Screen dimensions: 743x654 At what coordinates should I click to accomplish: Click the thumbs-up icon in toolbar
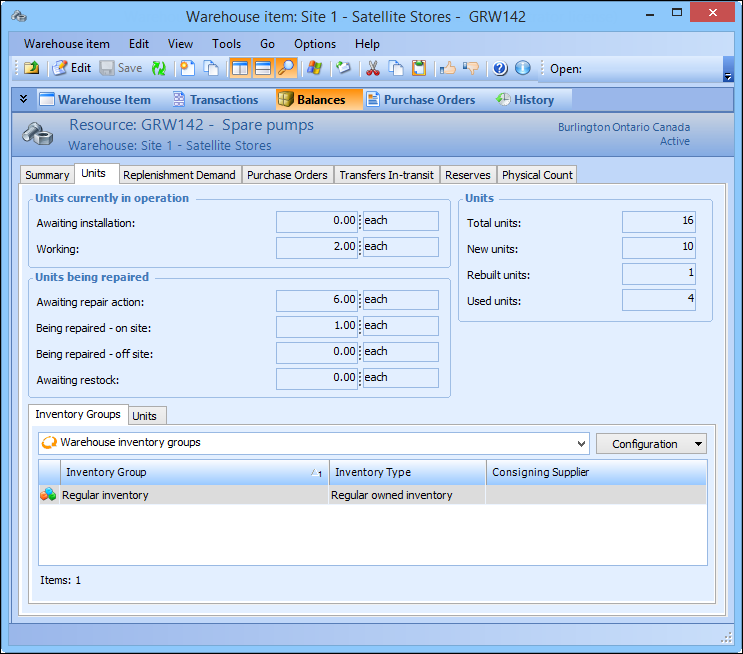pyautogui.click(x=447, y=68)
